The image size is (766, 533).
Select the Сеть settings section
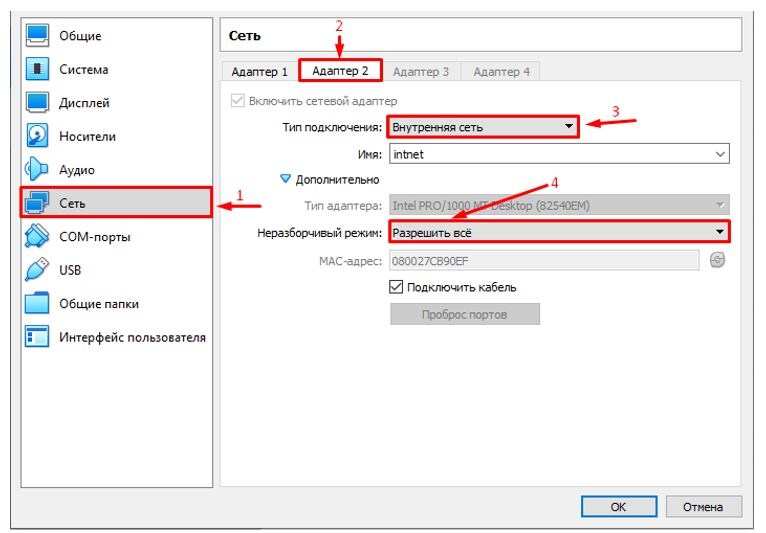tap(117, 203)
